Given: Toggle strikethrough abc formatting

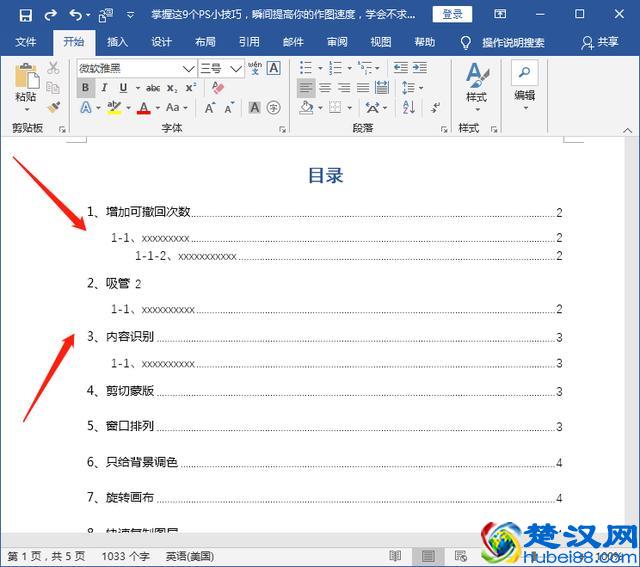Looking at the screenshot, I should 153,88.
